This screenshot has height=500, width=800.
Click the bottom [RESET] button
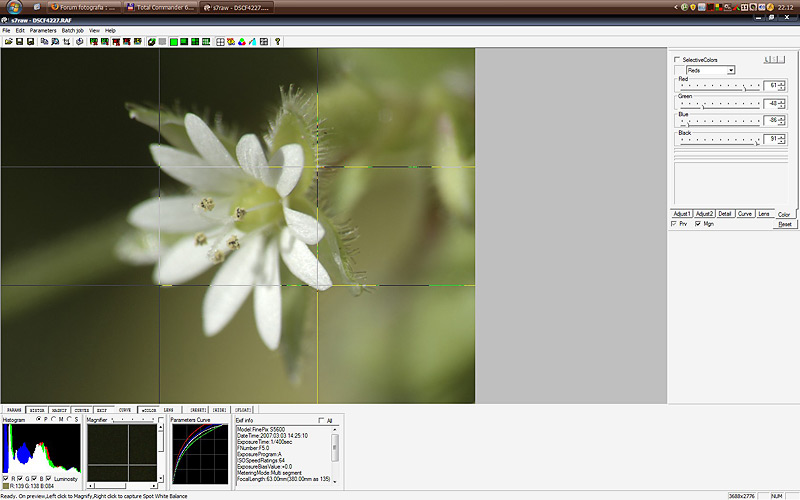click(198, 410)
